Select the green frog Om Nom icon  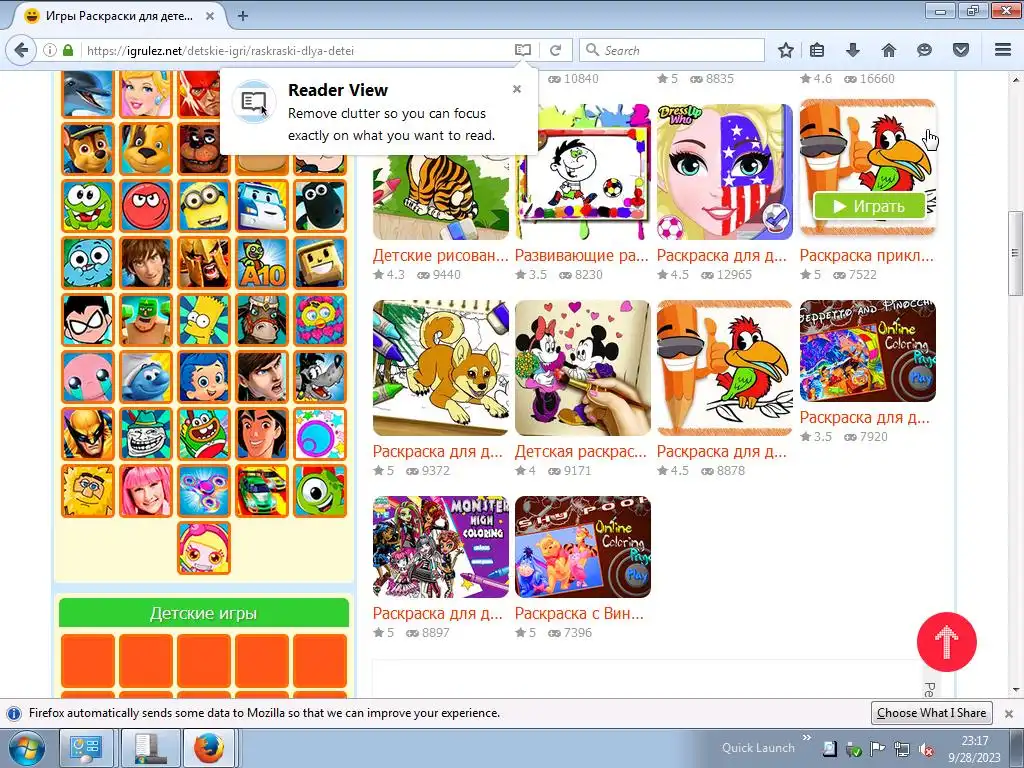click(x=88, y=206)
